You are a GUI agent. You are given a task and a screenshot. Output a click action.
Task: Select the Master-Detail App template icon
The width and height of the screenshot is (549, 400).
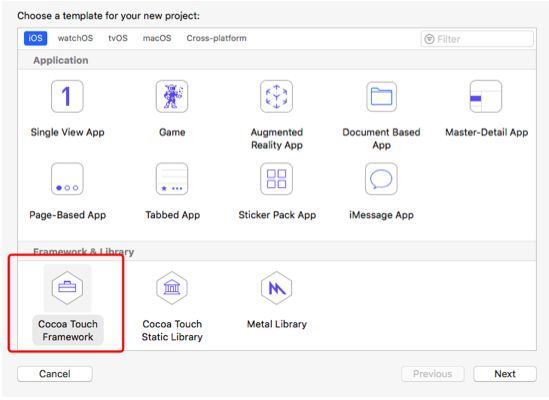coord(486,96)
